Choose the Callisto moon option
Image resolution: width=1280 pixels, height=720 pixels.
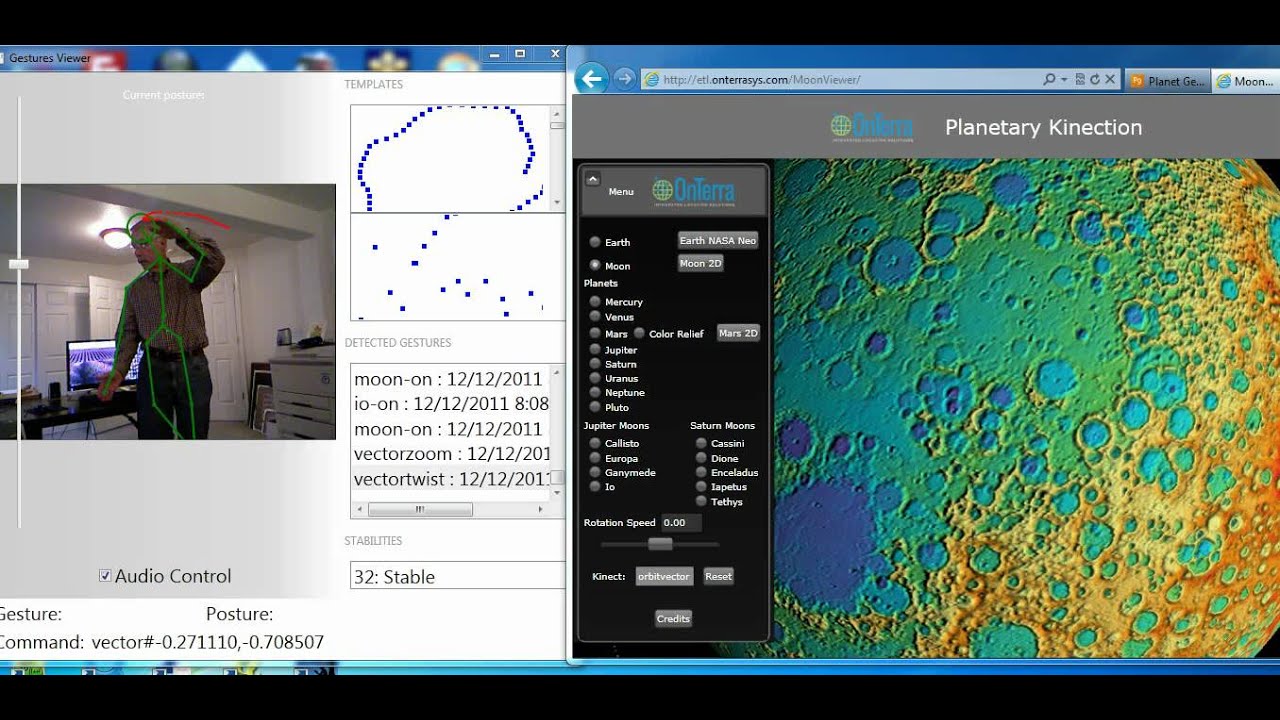pos(595,443)
